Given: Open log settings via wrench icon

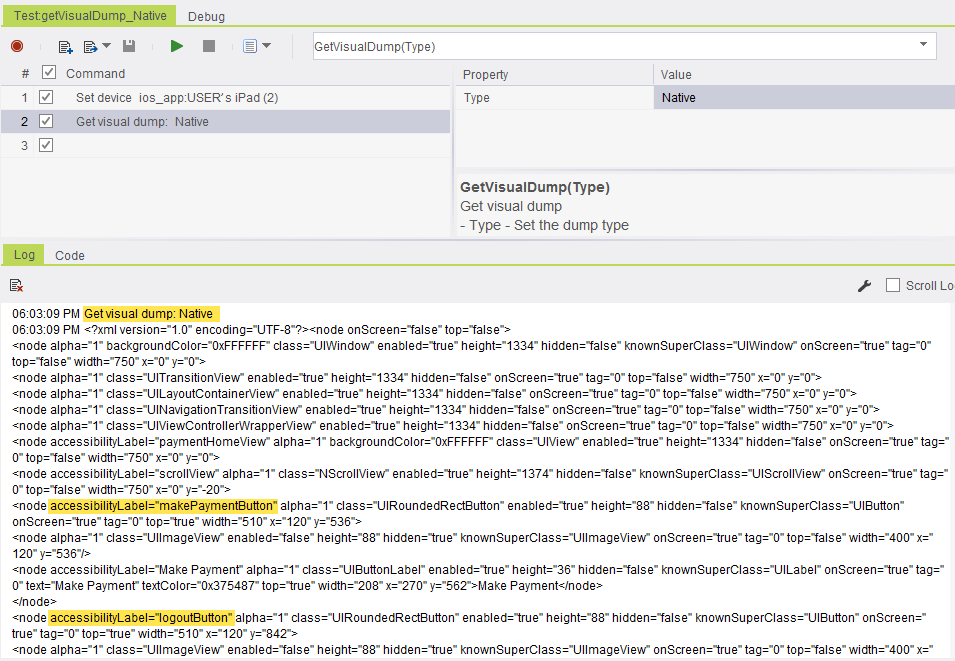Looking at the screenshot, I should click(865, 286).
